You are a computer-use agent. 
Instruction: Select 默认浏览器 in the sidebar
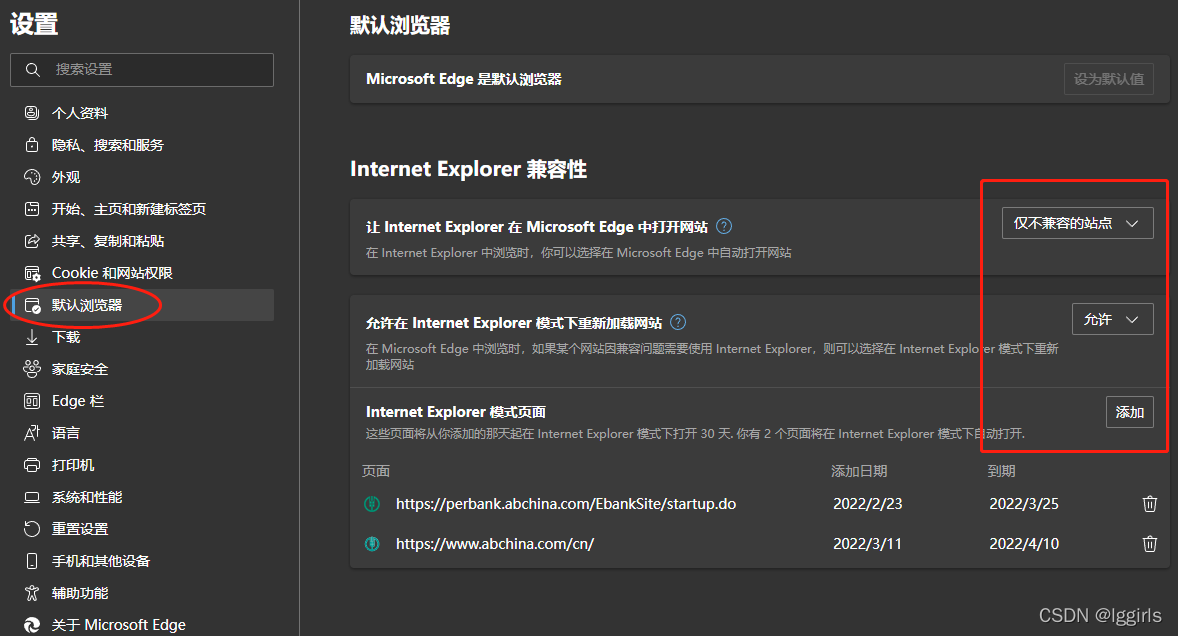[x=142, y=305]
